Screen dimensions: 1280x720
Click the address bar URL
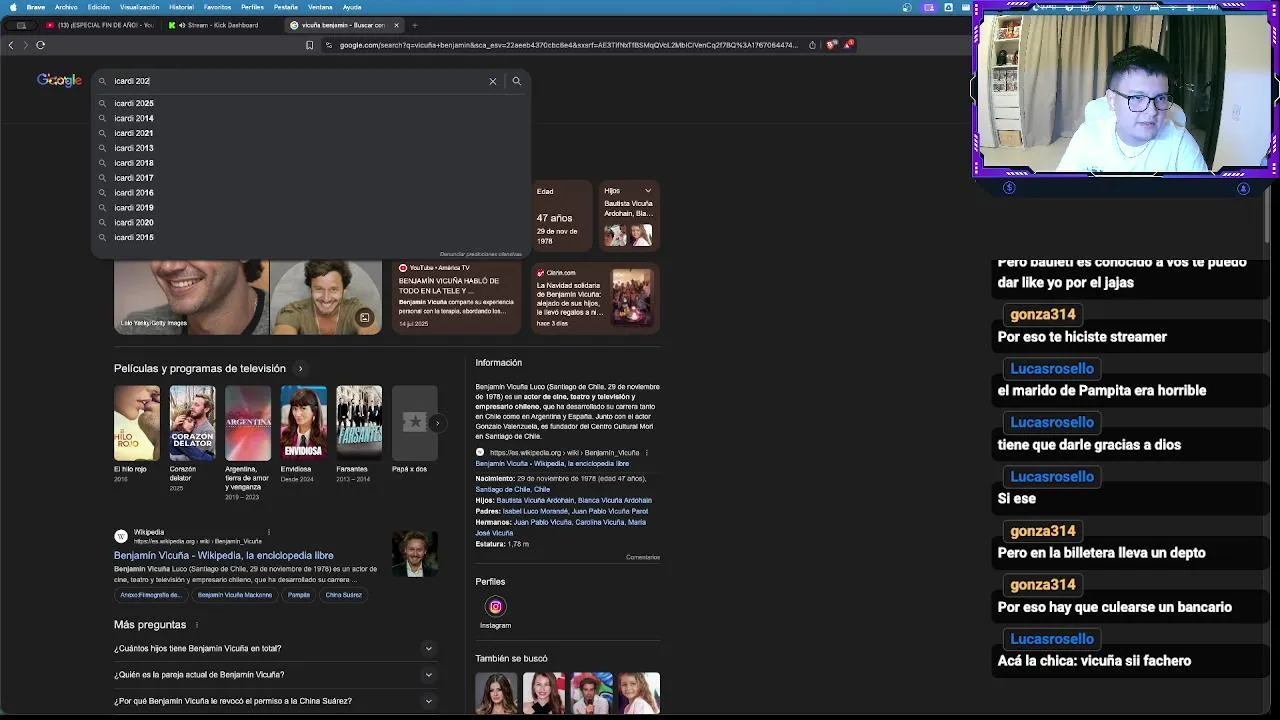pyautogui.click(x=568, y=45)
